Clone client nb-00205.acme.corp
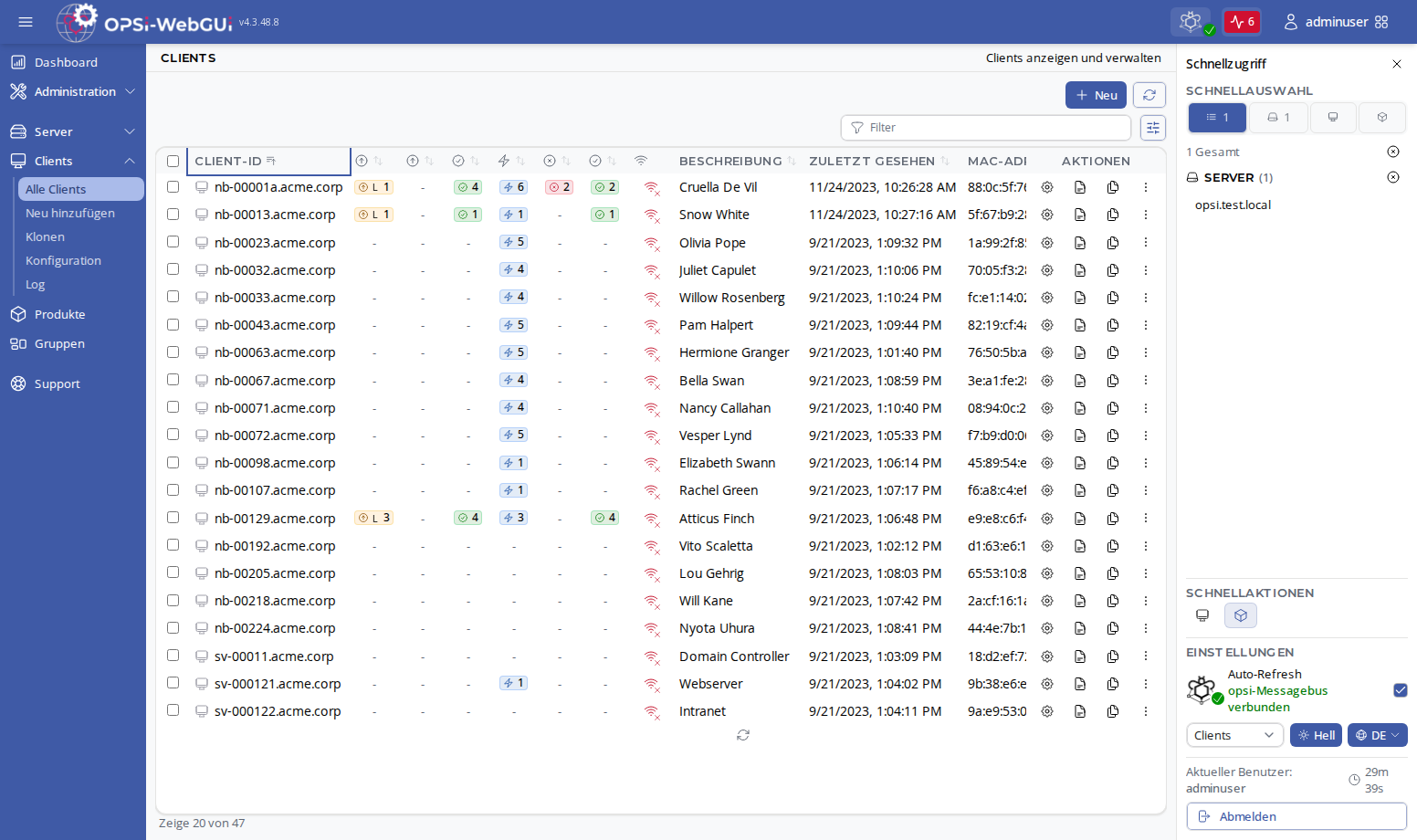 (1113, 573)
